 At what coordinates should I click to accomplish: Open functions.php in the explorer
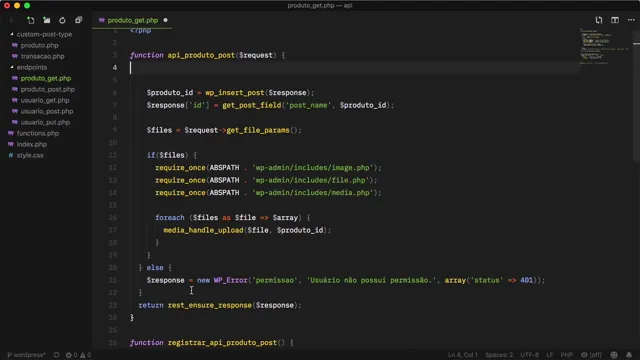(38, 133)
